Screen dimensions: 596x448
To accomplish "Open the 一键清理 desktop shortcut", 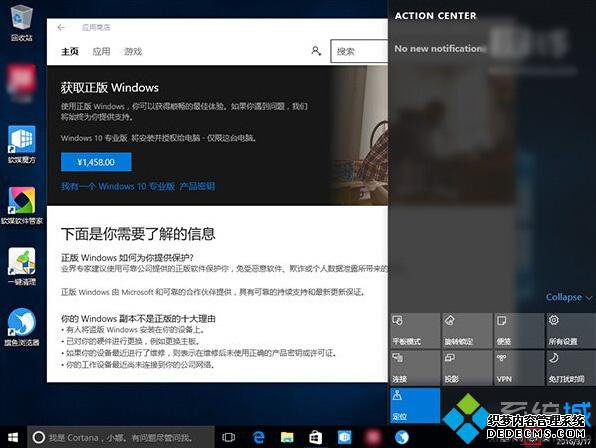I will tap(22, 267).
